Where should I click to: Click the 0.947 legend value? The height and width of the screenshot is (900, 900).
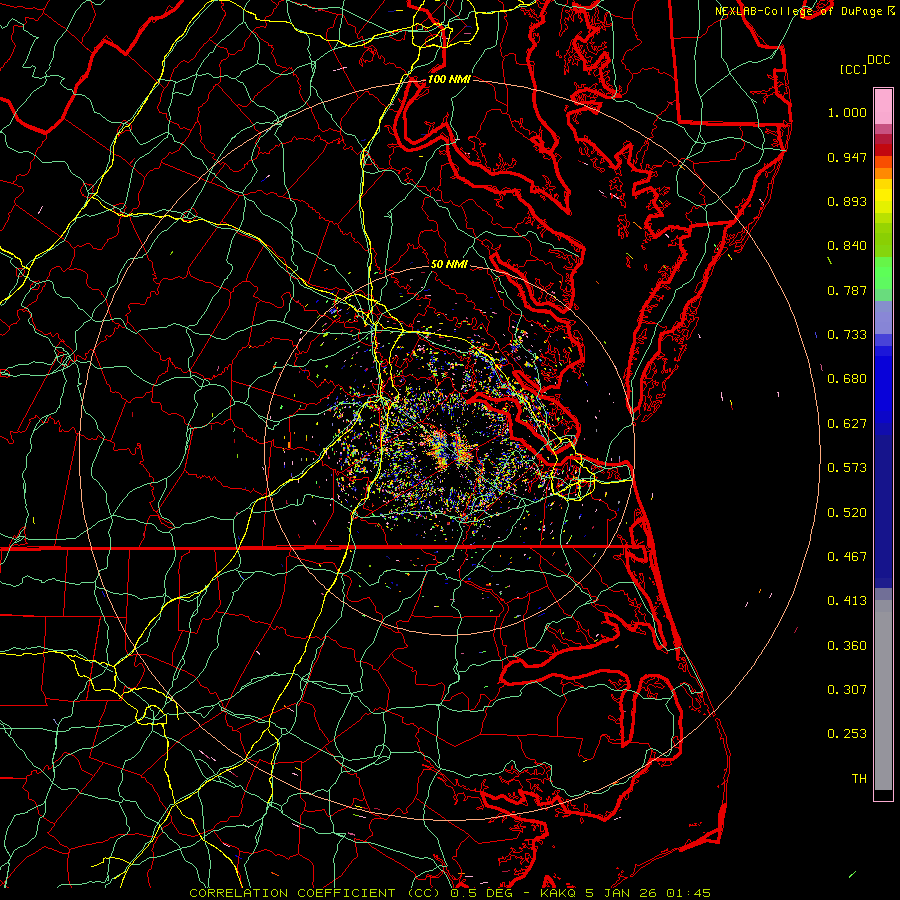pos(847,157)
